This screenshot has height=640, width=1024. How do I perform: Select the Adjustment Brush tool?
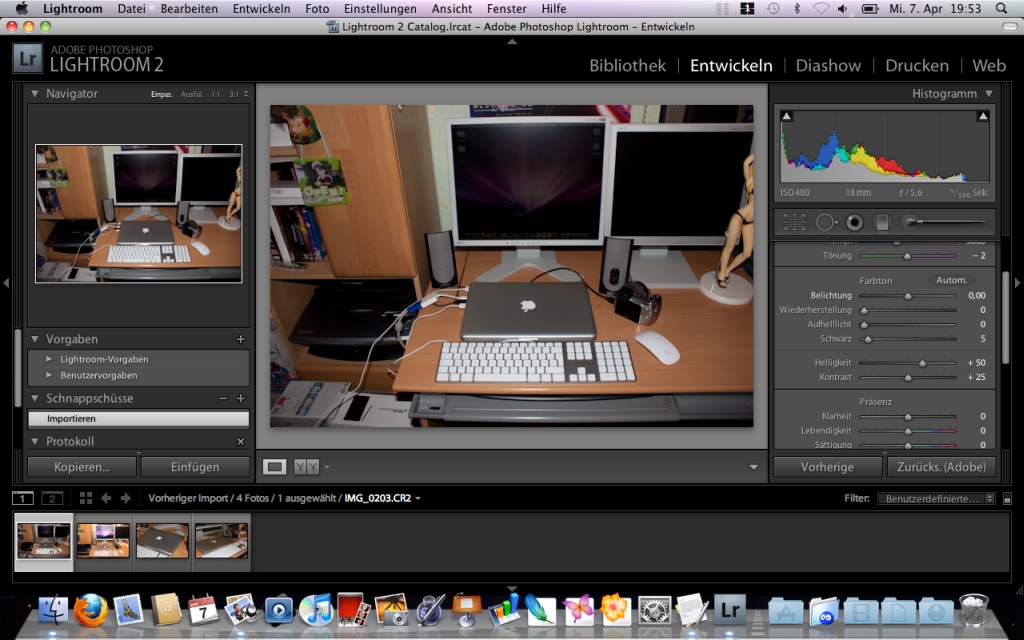click(943, 222)
